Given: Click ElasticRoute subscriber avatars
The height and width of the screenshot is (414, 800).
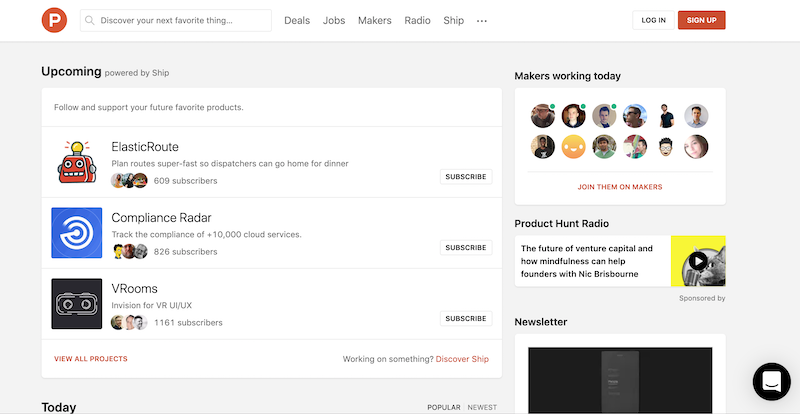Looking at the screenshot, I should pyautogui.click(x=130, y=181).
